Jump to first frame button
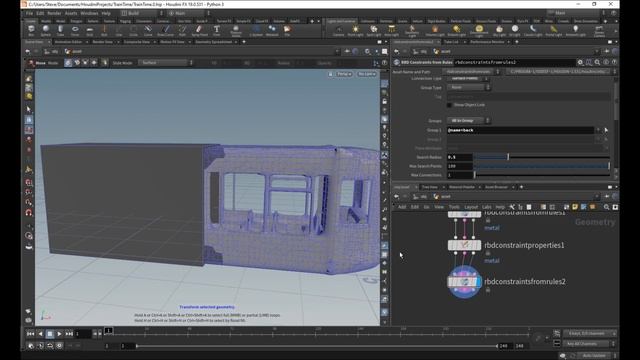This screenshot has height=360, width=640. [x=31, y=334]
